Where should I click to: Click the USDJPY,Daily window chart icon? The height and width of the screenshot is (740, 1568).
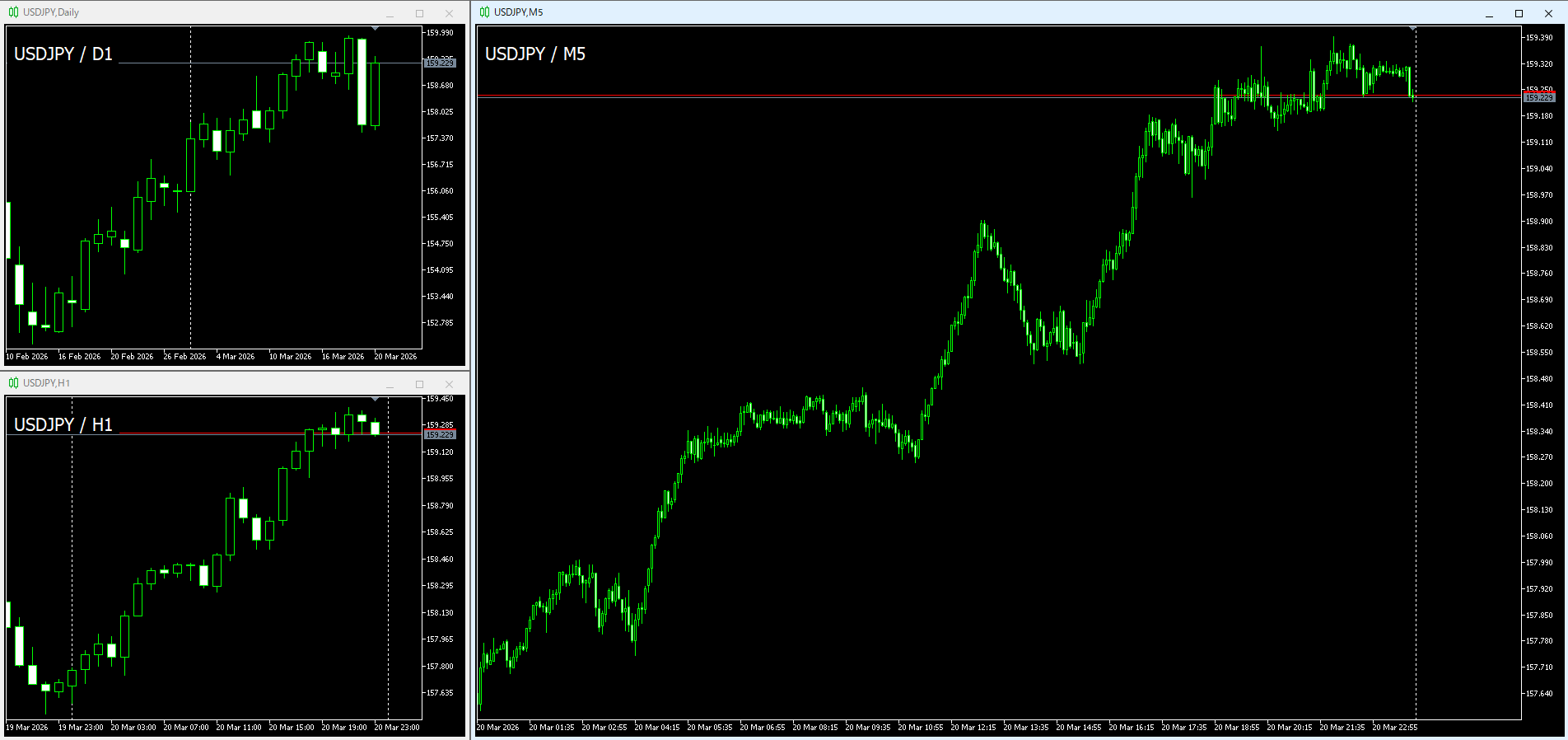[x=13, y=12]
